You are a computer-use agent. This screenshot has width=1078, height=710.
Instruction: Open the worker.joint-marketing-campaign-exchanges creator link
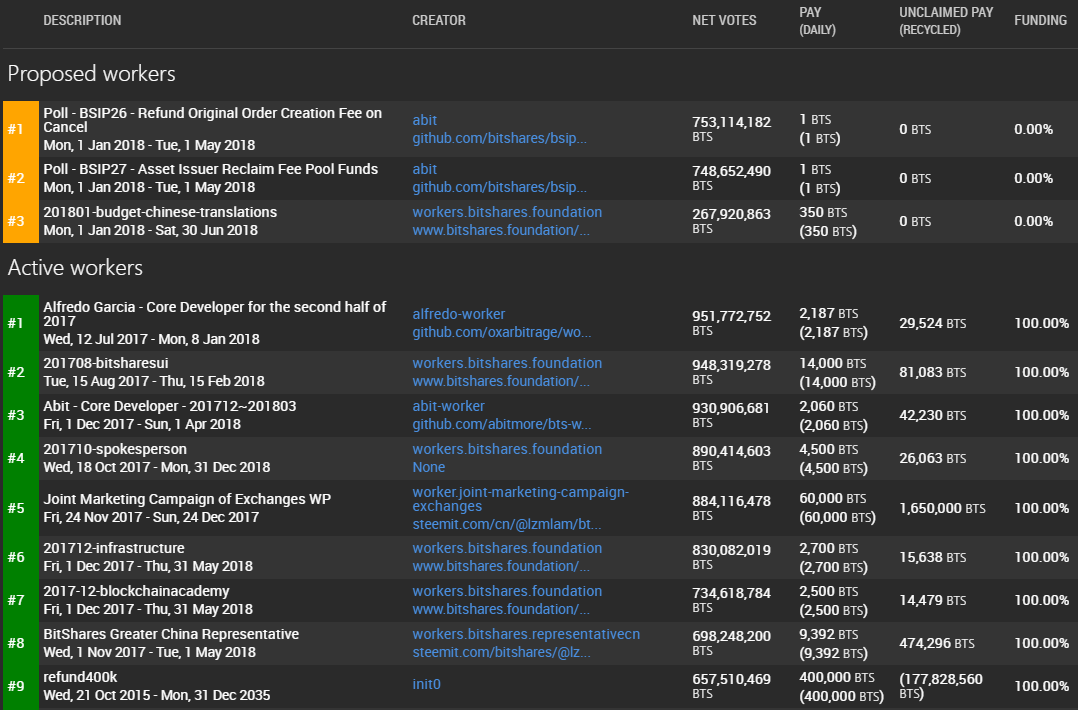click(x=520, y=499)
